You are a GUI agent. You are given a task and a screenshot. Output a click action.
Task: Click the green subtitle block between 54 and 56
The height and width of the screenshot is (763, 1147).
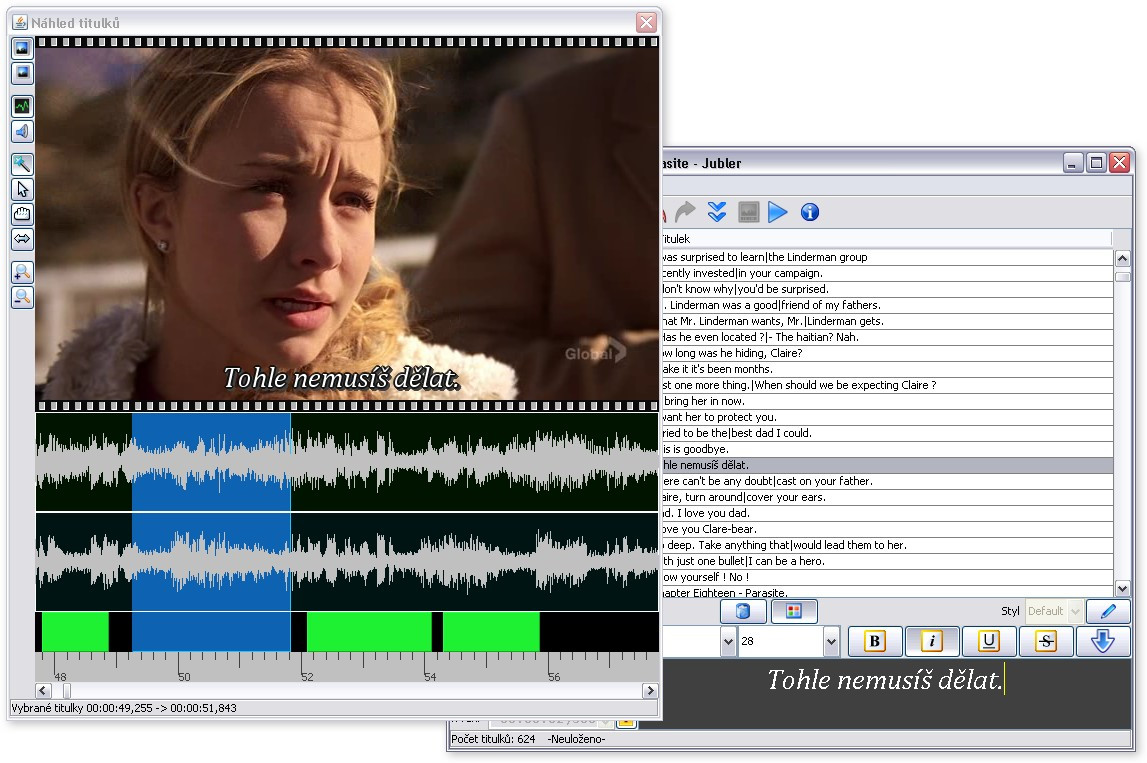[x=492, y=631]
